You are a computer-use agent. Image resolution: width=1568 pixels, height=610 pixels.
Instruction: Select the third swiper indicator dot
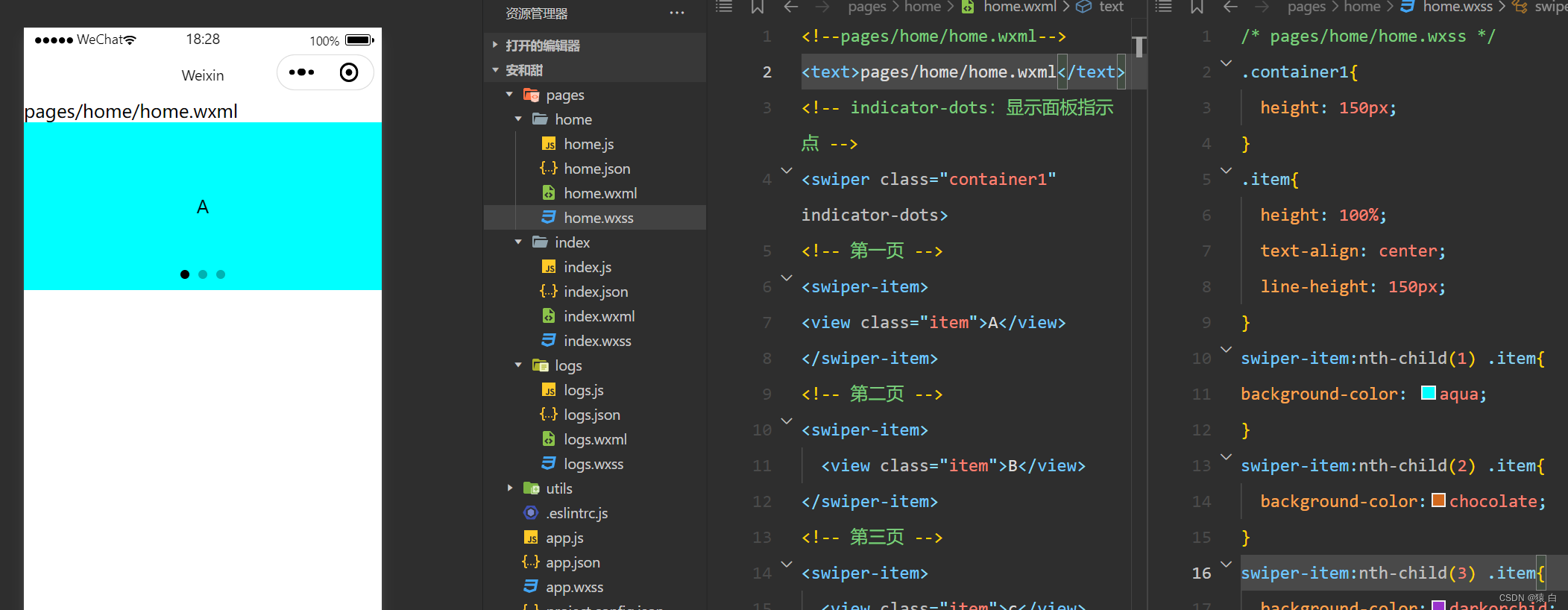pos(221,274)
